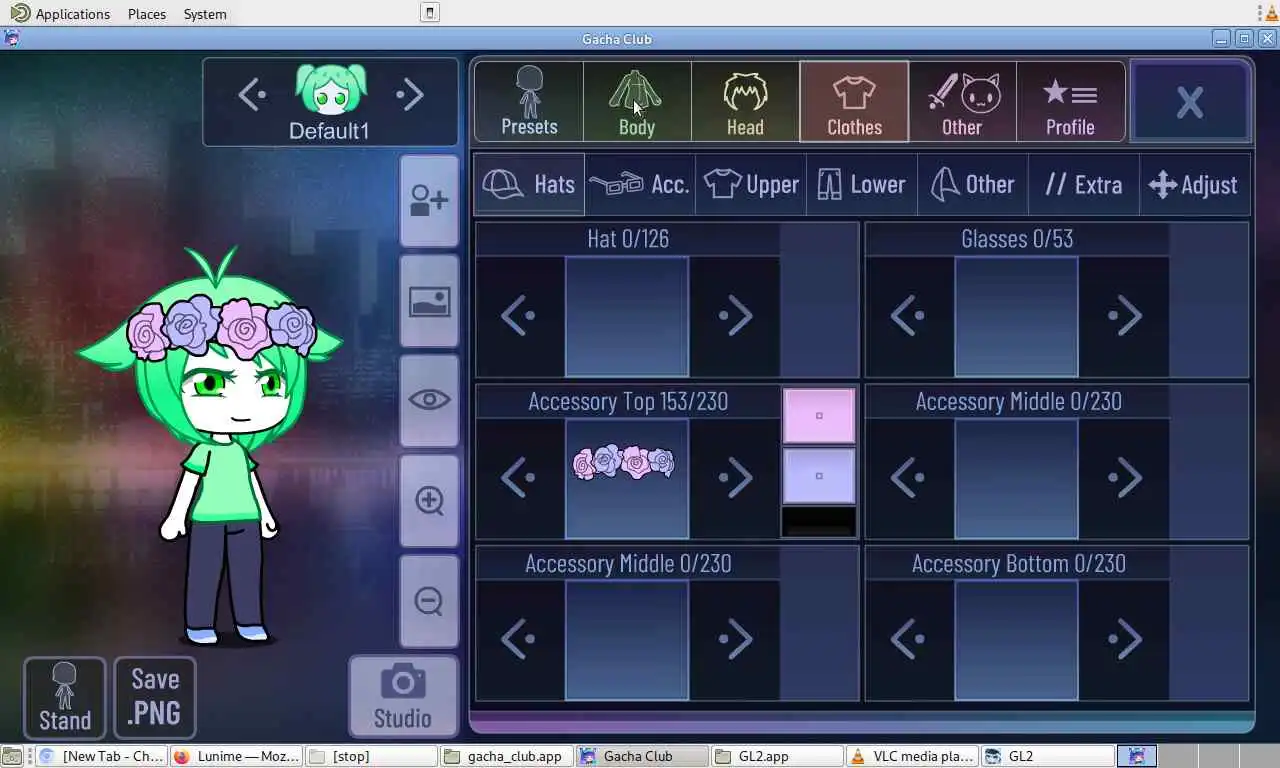Zoom out with the magnifier minus
The width and height of the screenshot is (1280, 768).
(429, 600)
